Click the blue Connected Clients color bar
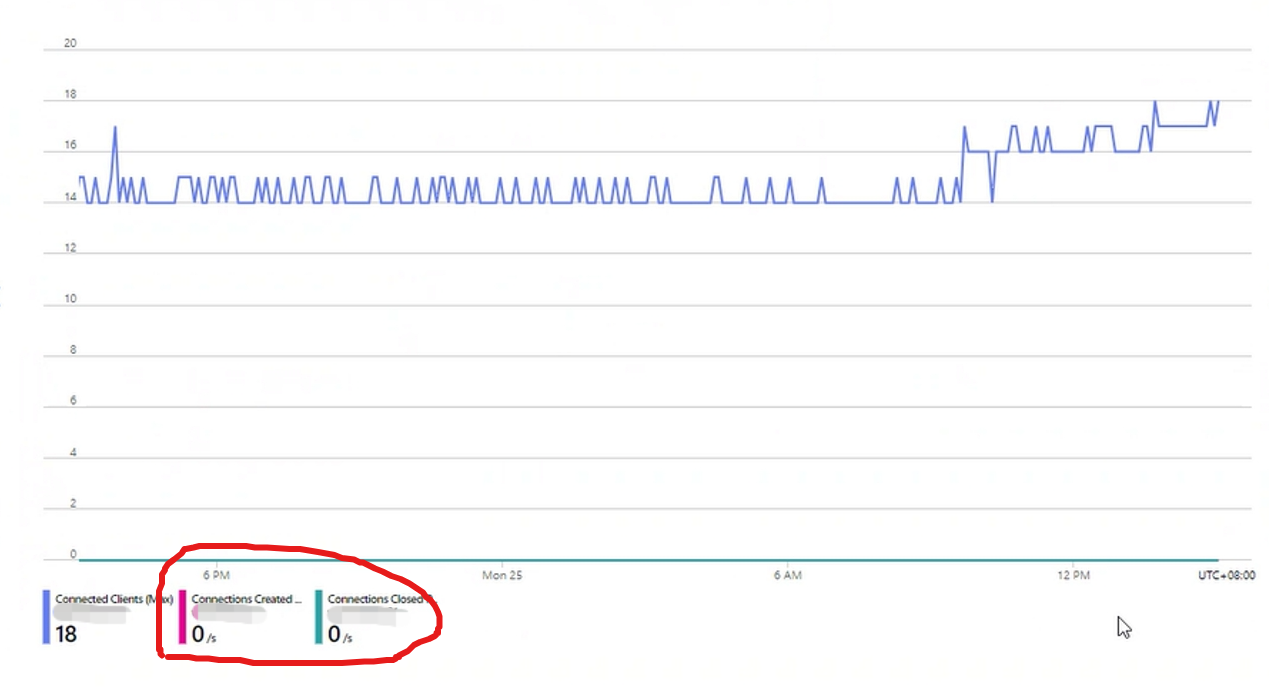The height and width of the screenshot is (687, 1269). pos(46,617)
